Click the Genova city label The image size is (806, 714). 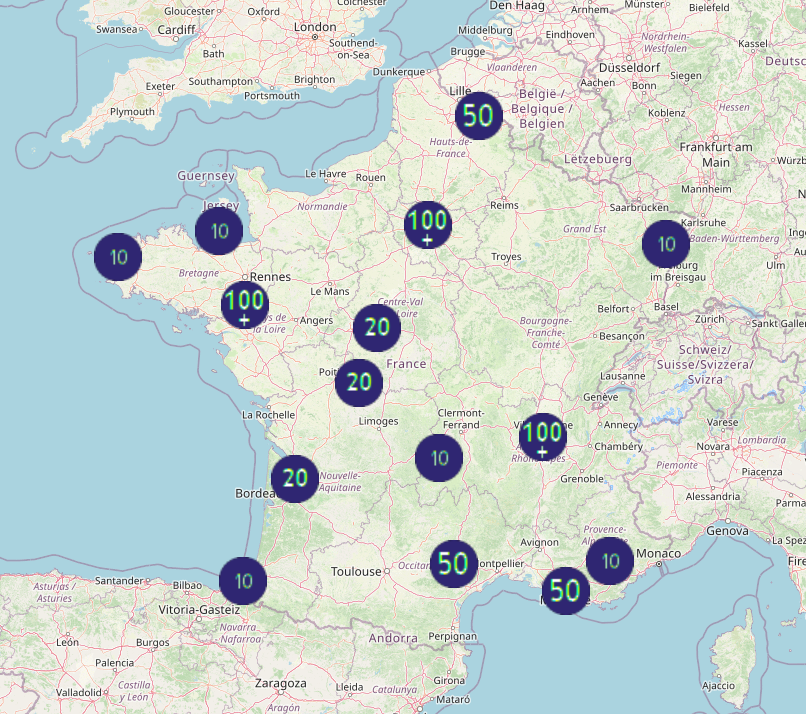tap(727, 531)
